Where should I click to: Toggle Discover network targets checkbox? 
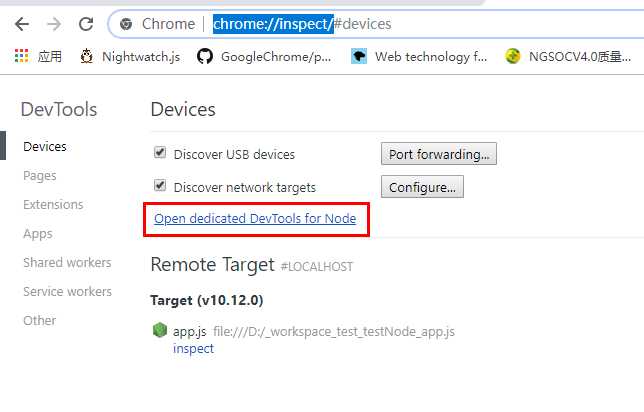159,186
